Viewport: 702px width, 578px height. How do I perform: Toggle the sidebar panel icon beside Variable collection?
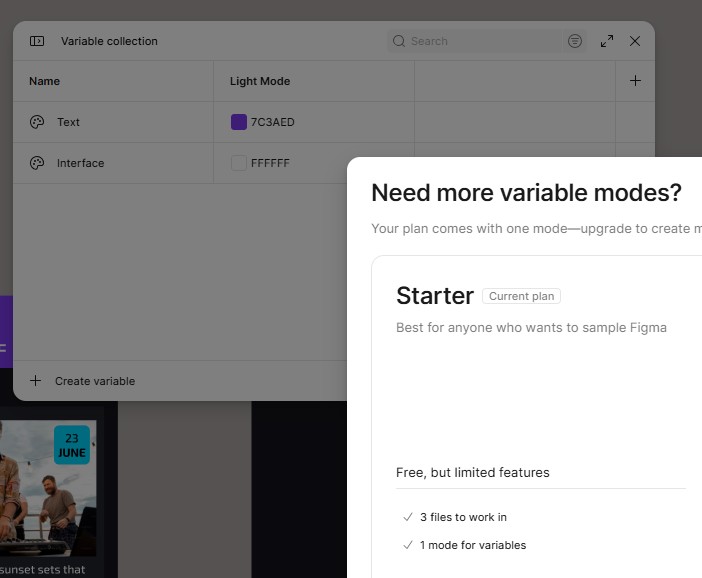pos(37,41)
